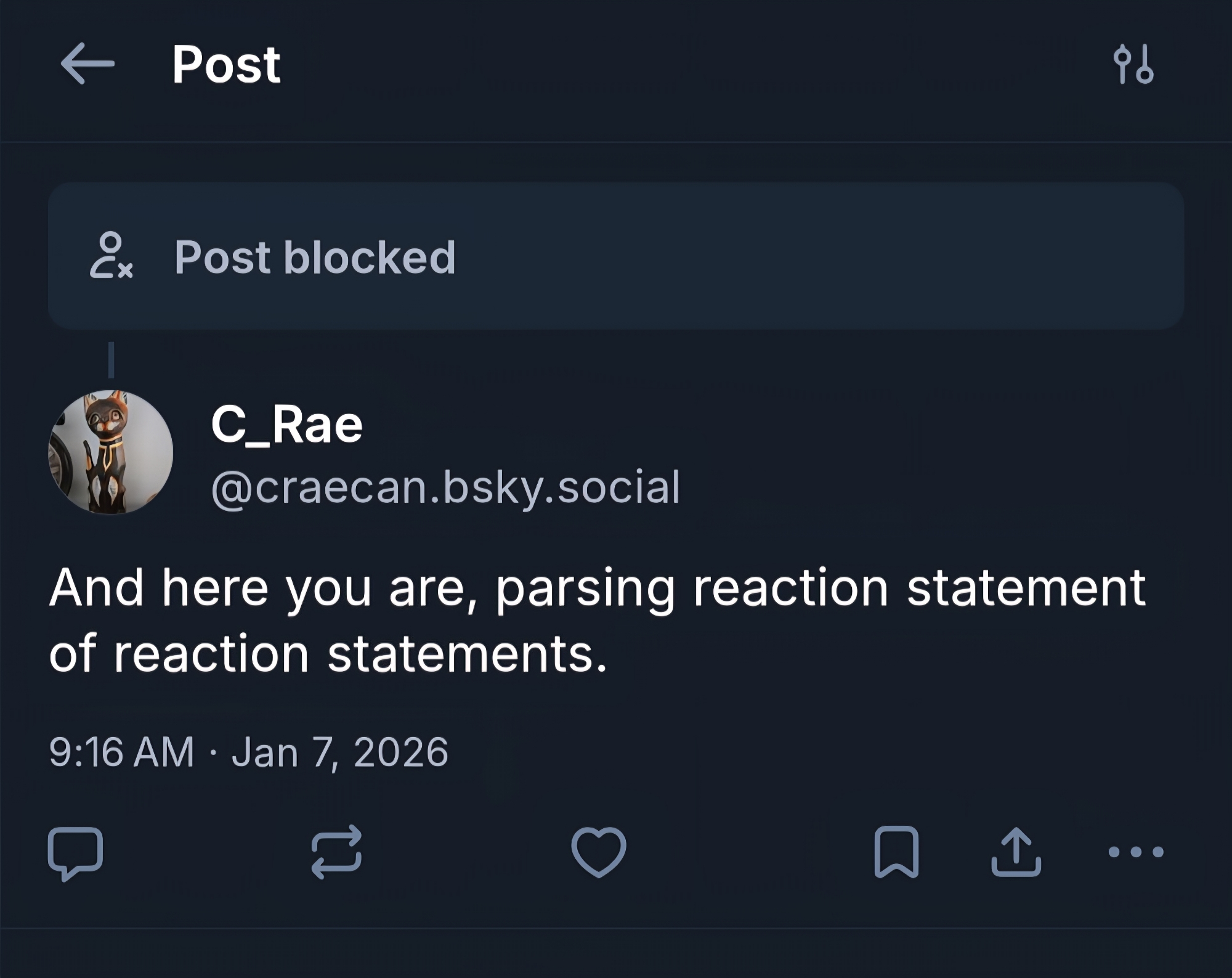Click the "And here you are" post text
Screen dimensions: 1232x978
(x=597, y=588)
